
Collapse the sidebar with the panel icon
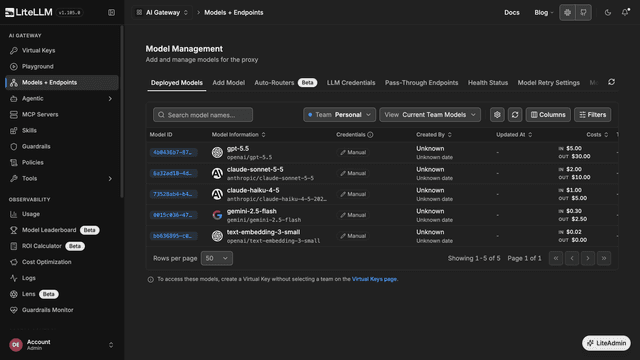(x=111, y=13)
